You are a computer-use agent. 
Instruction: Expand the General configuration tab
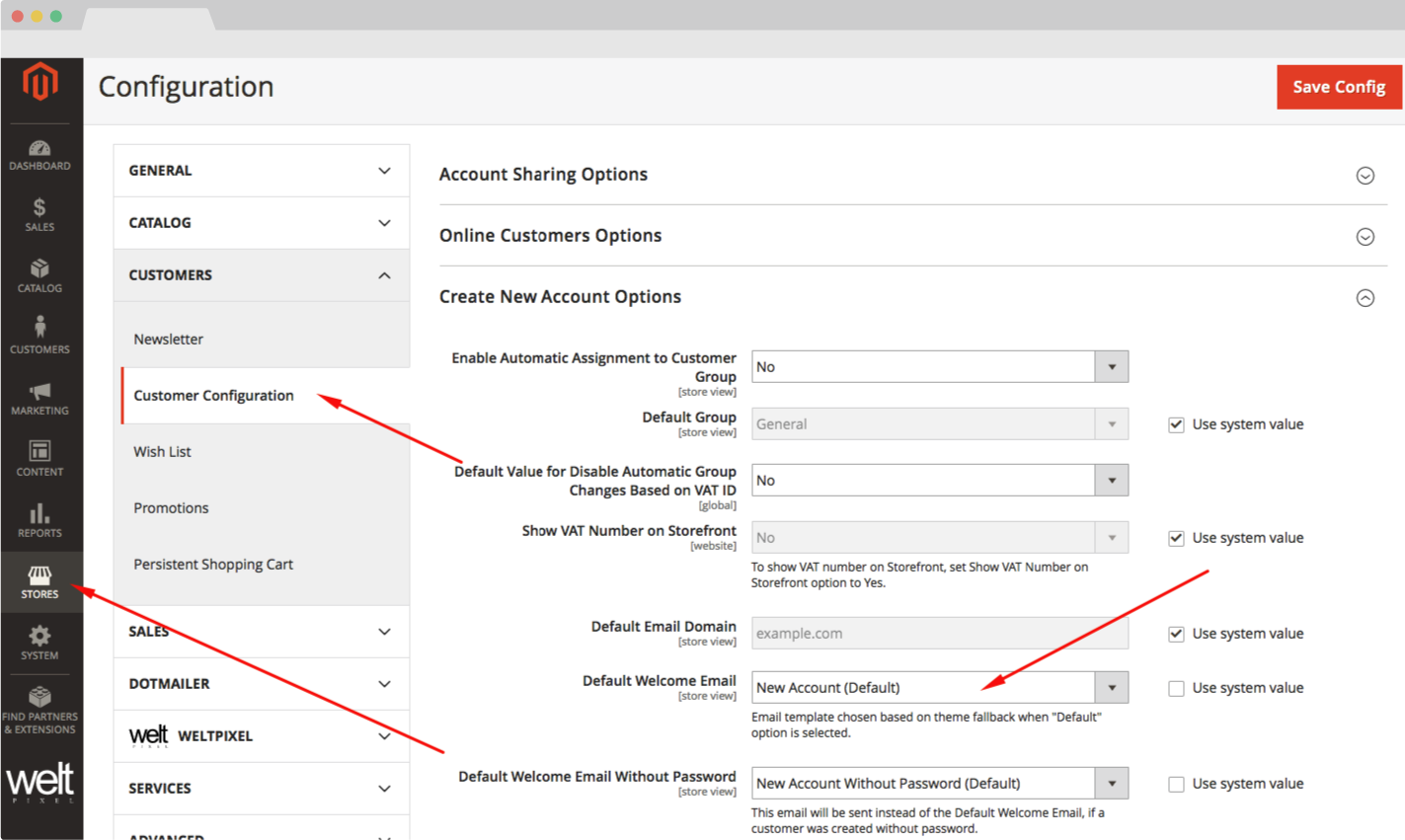tap(261, 171)
